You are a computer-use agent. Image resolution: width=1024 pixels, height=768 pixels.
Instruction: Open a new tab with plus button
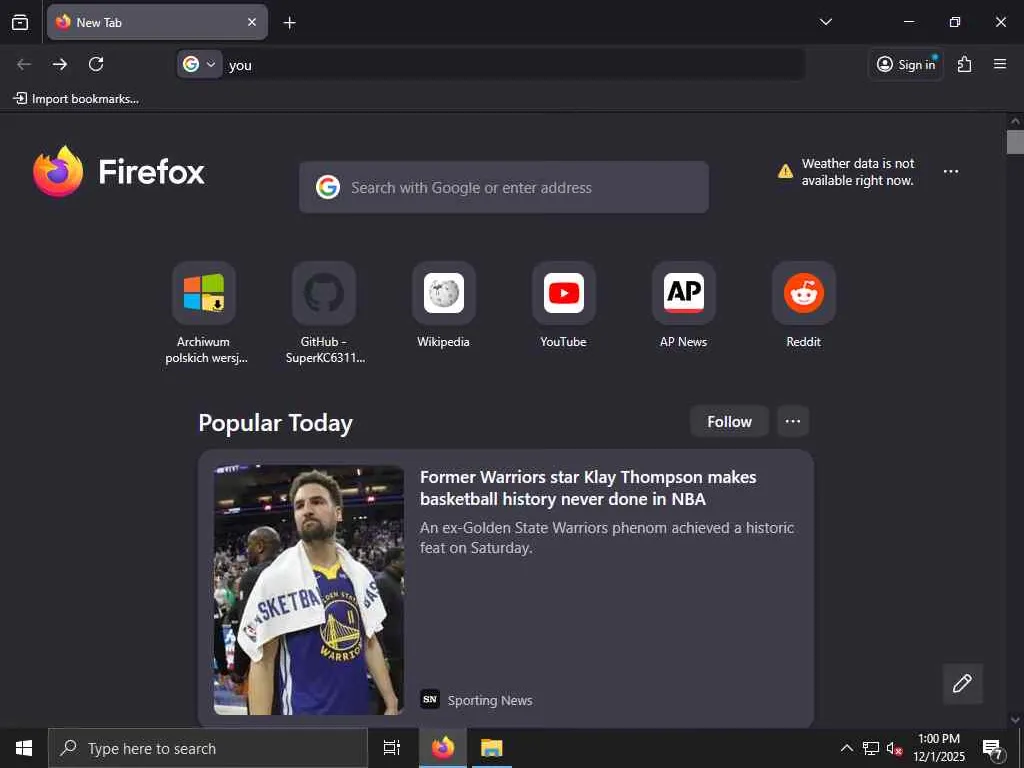289,23
